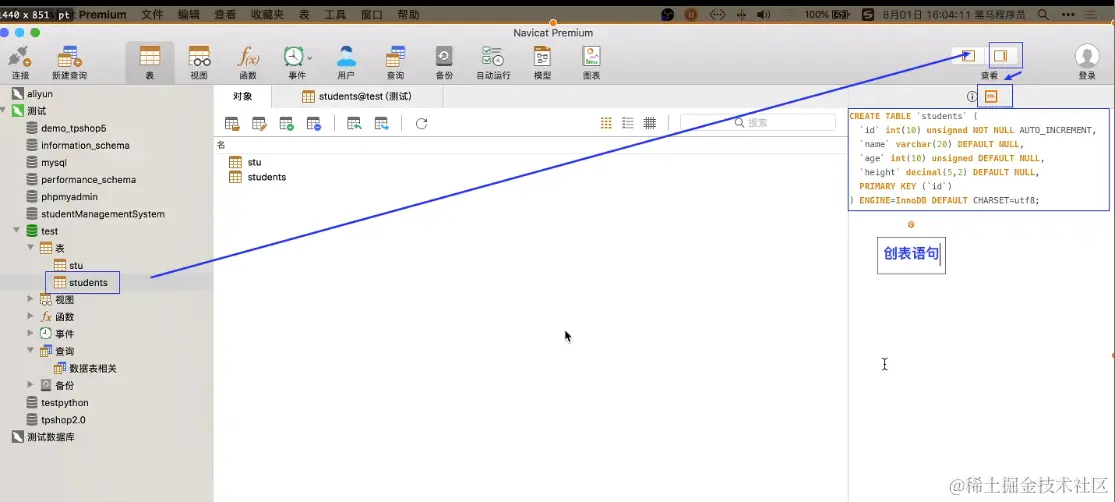1115x502 pixels.
Task: Open the dropdown arrow beside 事件 toolbar icon
Action: [x=309, y=58]
